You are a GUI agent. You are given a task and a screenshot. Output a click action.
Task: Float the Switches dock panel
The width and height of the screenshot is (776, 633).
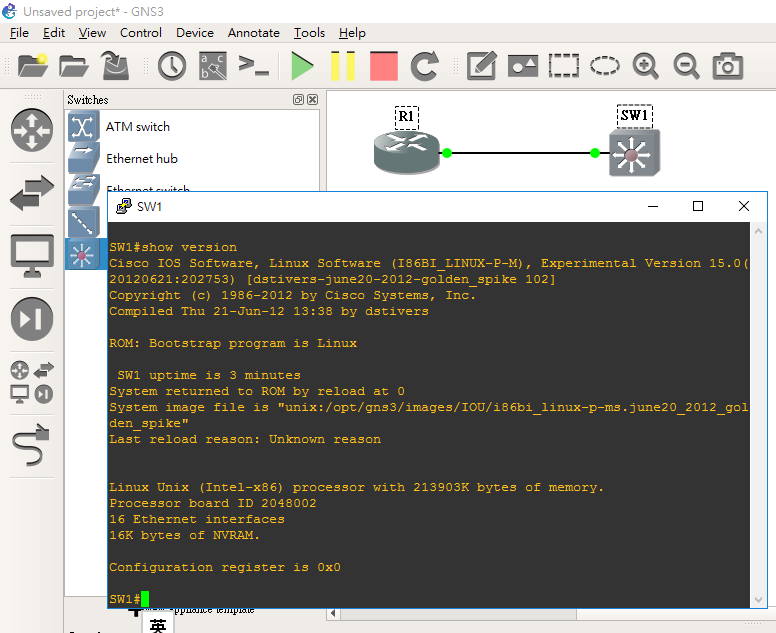[298, 99]
